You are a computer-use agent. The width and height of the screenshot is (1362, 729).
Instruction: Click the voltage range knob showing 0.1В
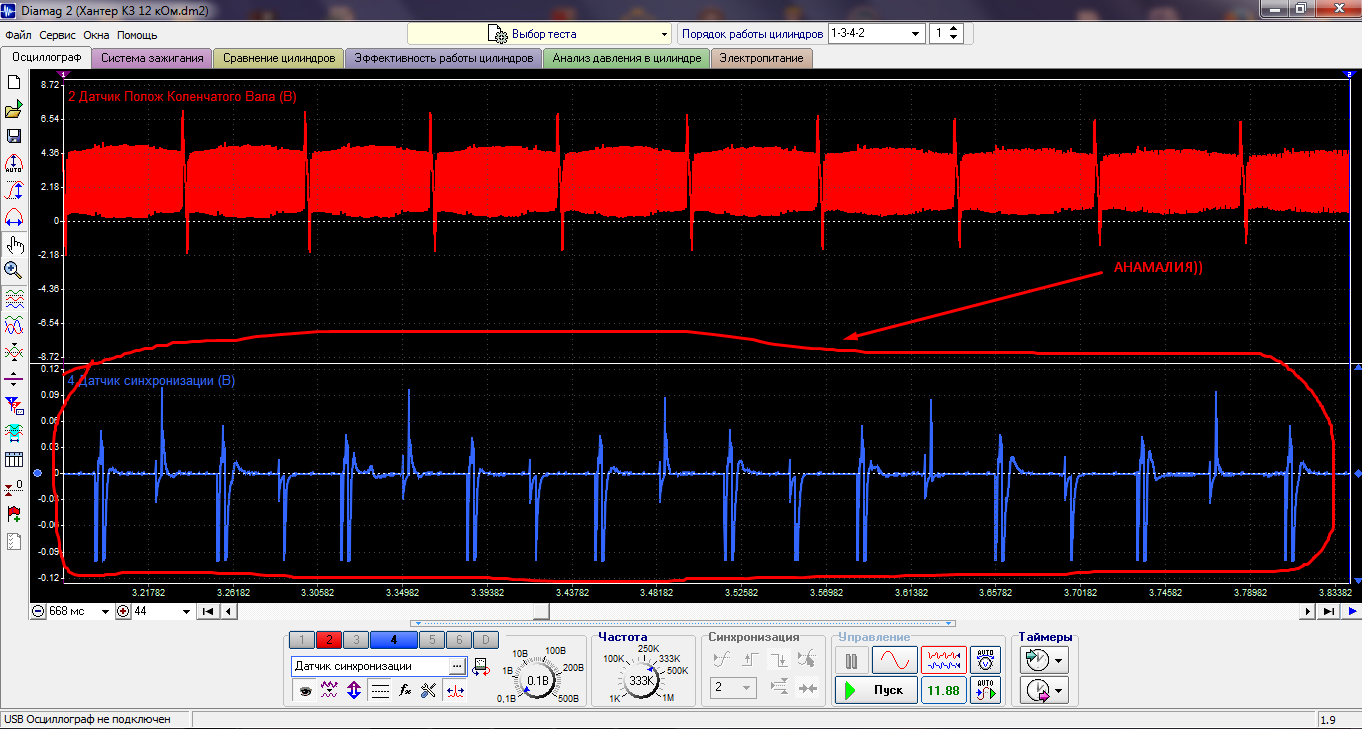538,680
